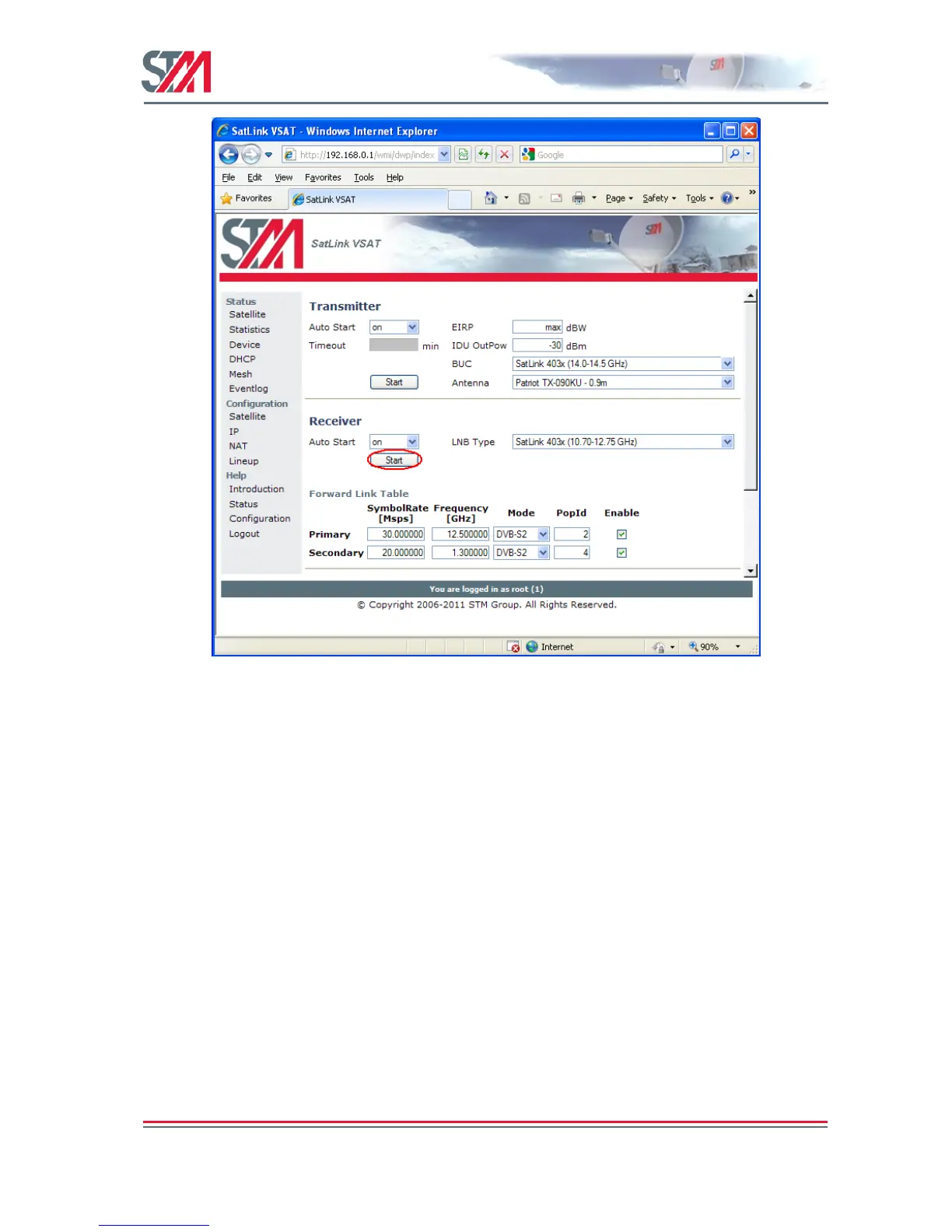The image size is (952, 1232).
Task: Click the address bar URL field
Action: tap(366, 154)
